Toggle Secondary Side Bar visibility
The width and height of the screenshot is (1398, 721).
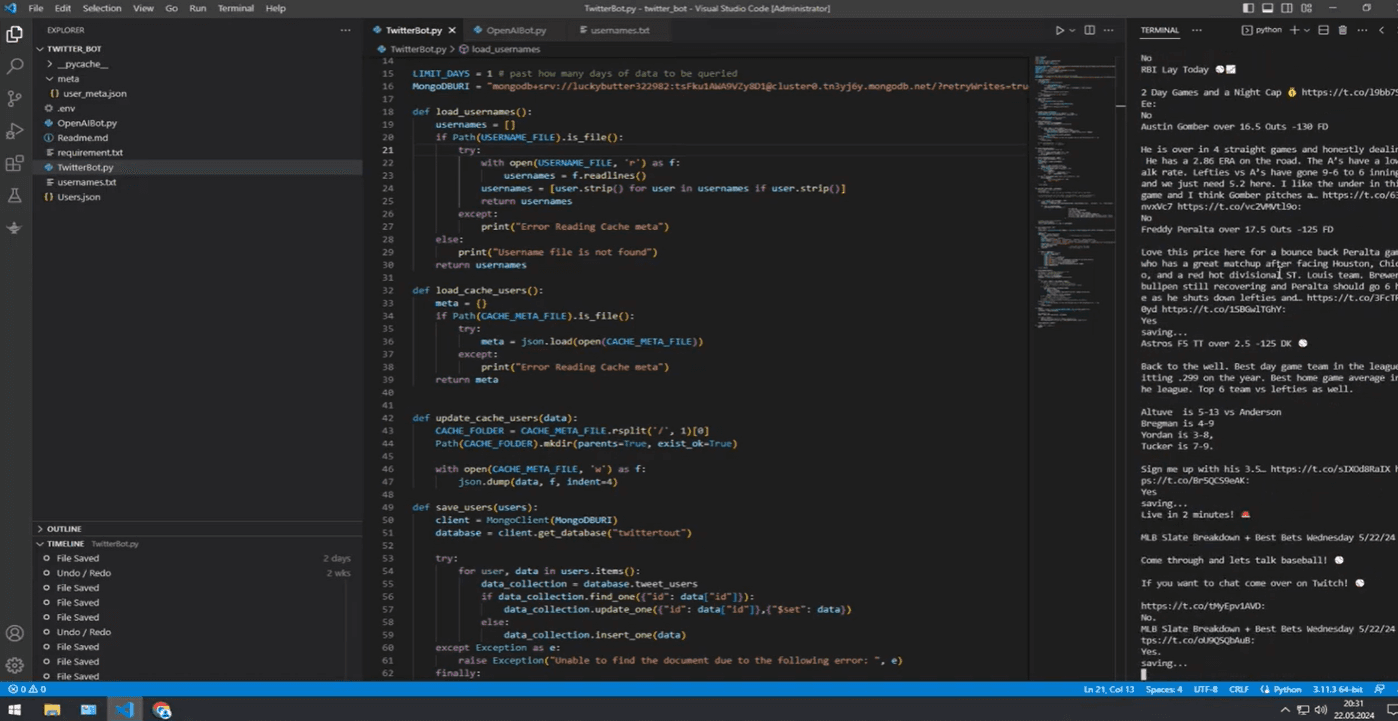tap(1288, 8)
